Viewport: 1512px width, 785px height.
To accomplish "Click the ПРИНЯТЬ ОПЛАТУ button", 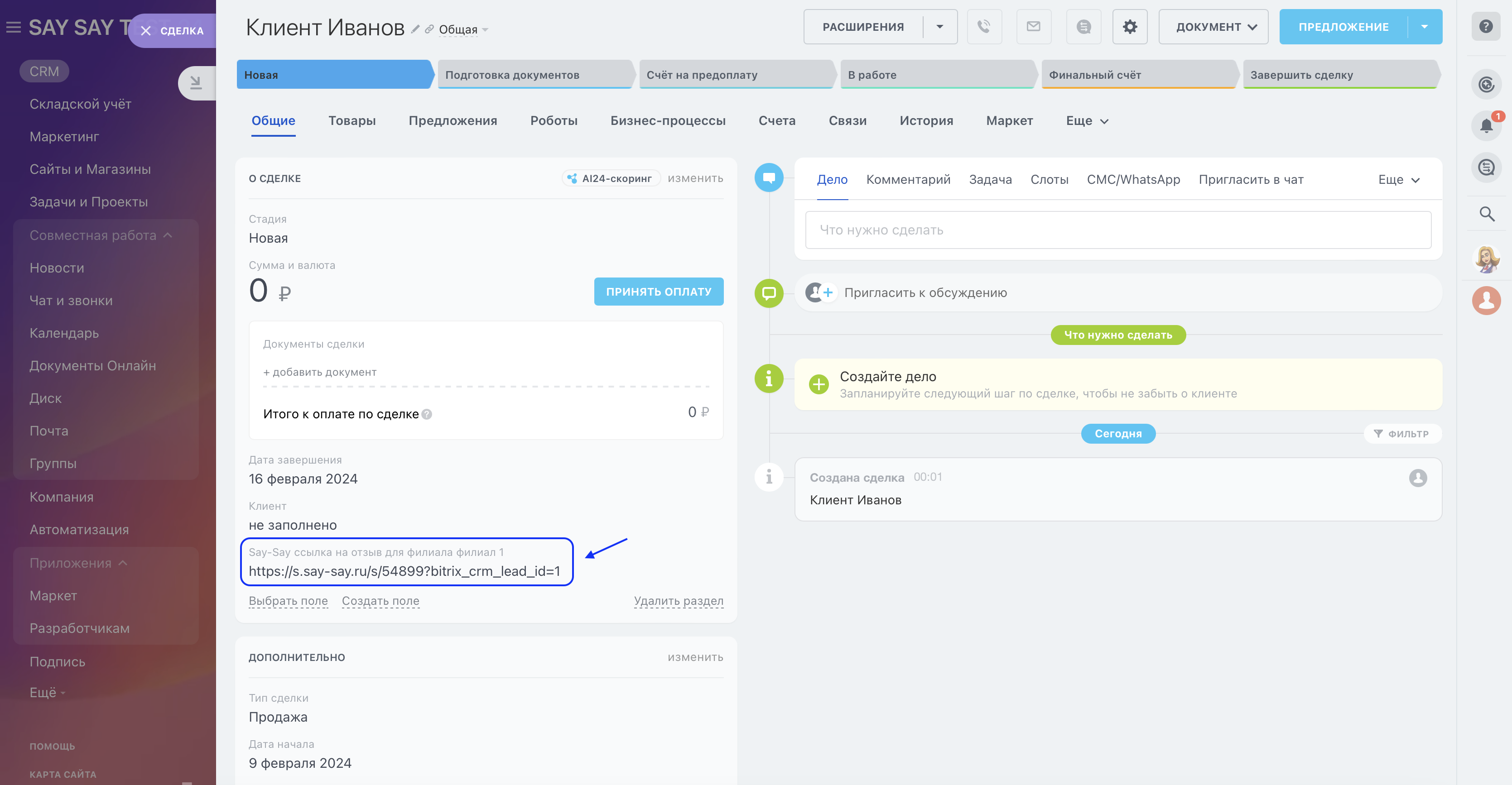I will 658,291.
